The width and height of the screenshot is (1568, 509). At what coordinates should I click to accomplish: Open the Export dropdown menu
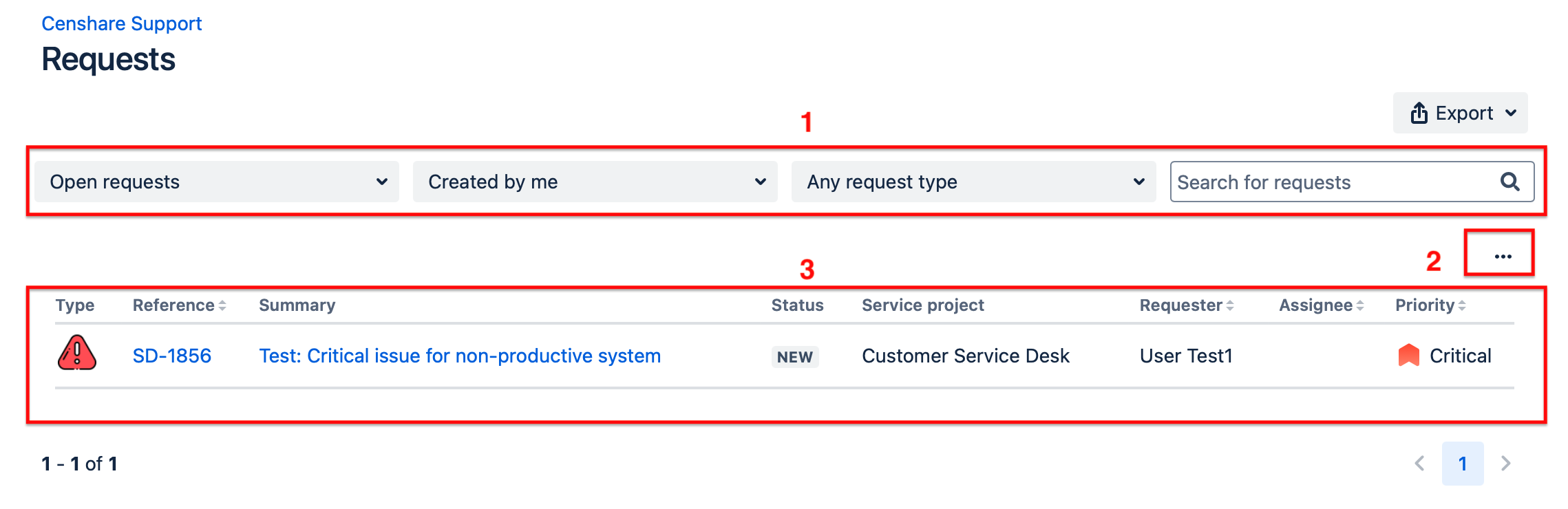1461,113
